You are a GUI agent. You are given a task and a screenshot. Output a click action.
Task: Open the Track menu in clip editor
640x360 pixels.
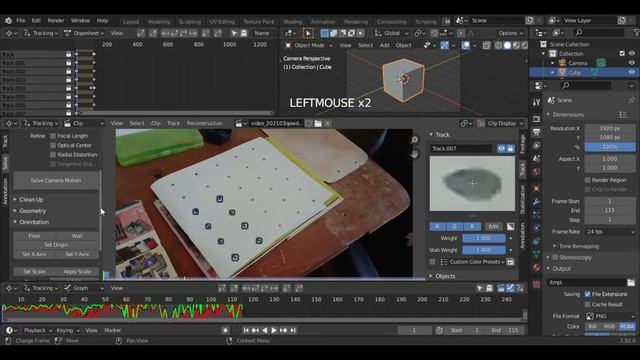coord(173,123)
